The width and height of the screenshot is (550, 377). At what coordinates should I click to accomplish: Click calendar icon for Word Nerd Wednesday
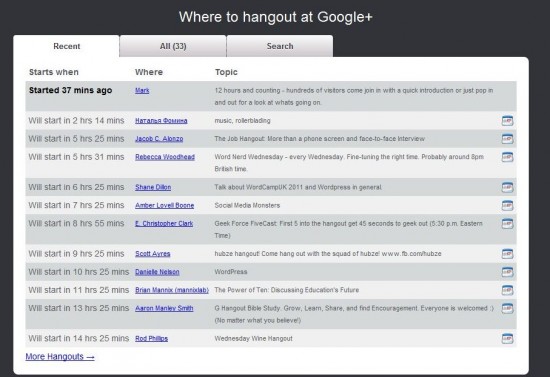[507, 157]
